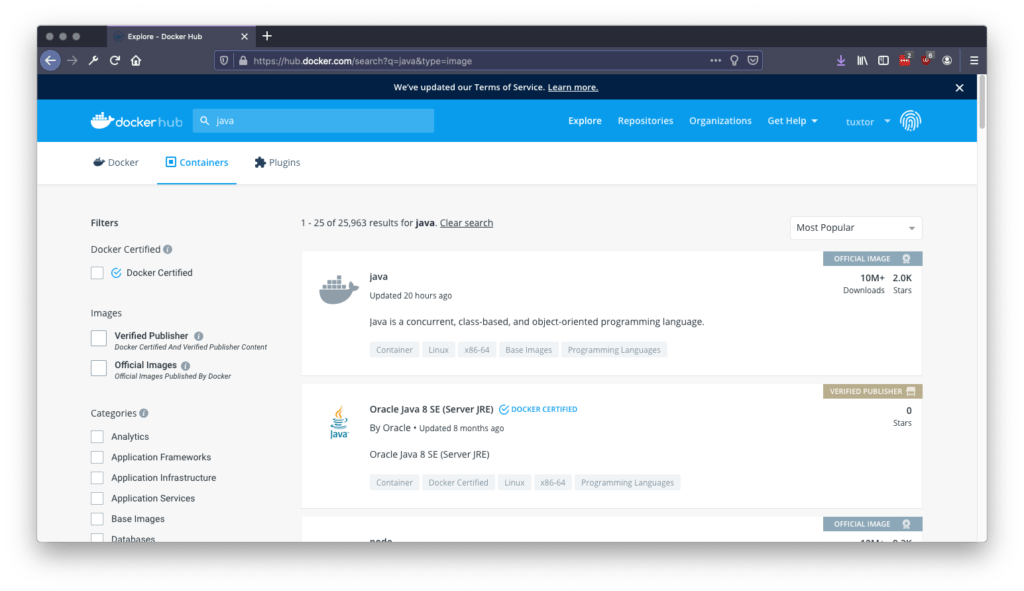Open the page actions three-dots icon
This screenshot has width=1024, height=591.
pyautogui.click(x=716, y=61)
